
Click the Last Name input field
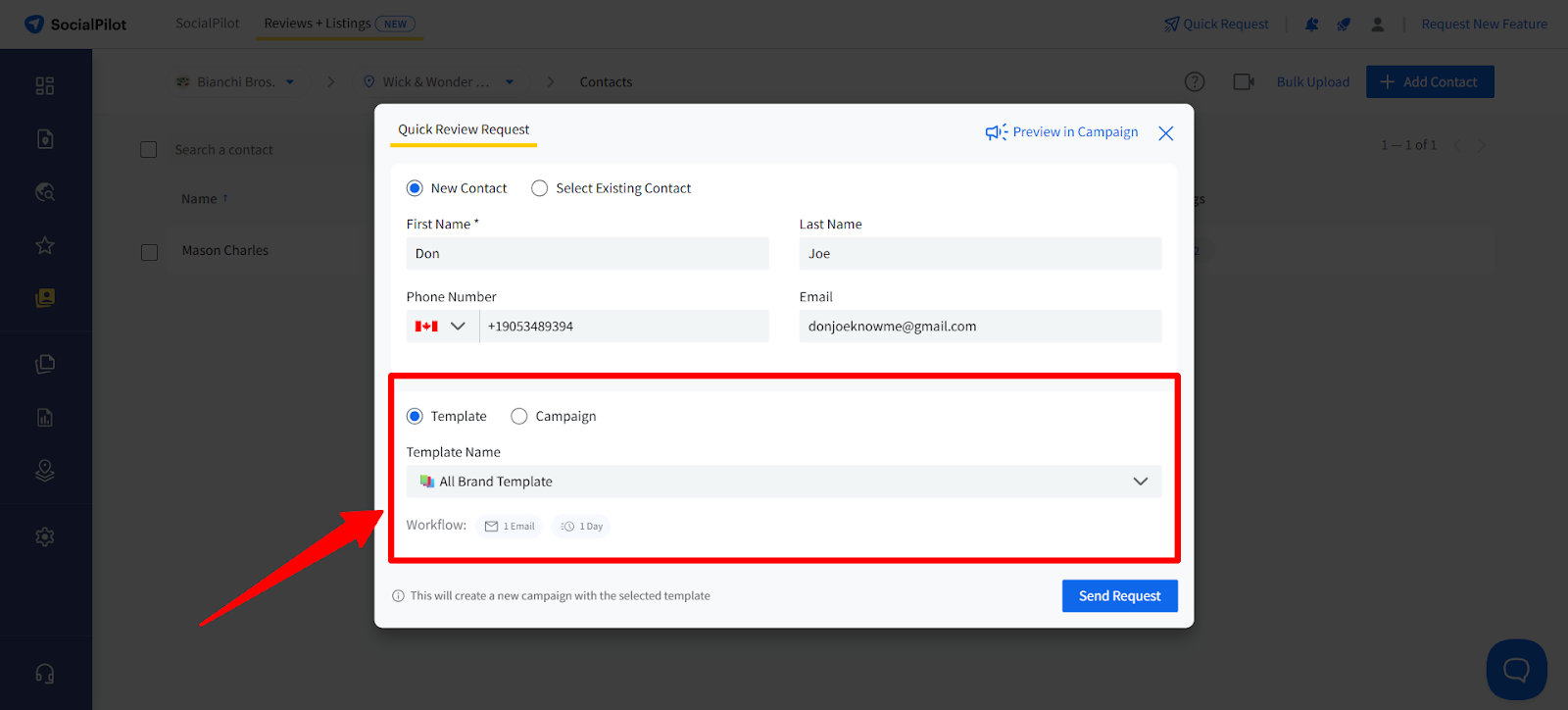click(x=981, y=254)
